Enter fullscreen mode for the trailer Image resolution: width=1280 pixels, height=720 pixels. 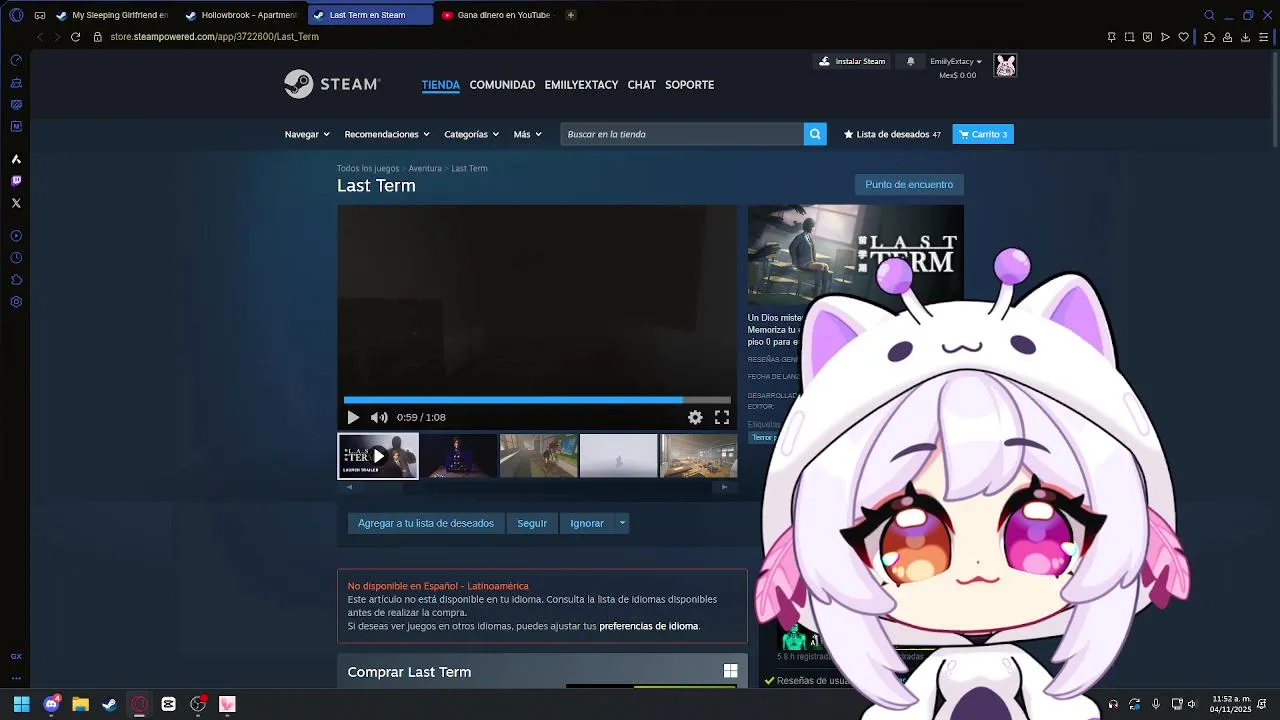click(x=722, y=417)
